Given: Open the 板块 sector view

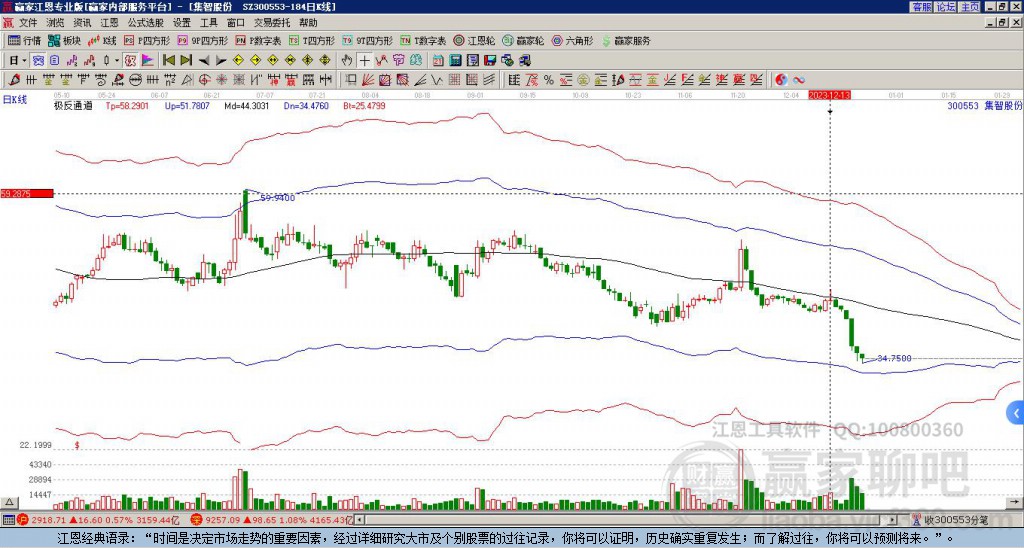Looking at the screenshot, I should pyautogui.click(x=64, y=40).
